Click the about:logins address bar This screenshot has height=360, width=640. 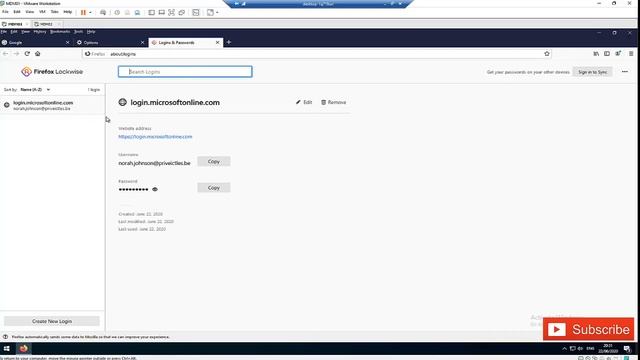316,54
